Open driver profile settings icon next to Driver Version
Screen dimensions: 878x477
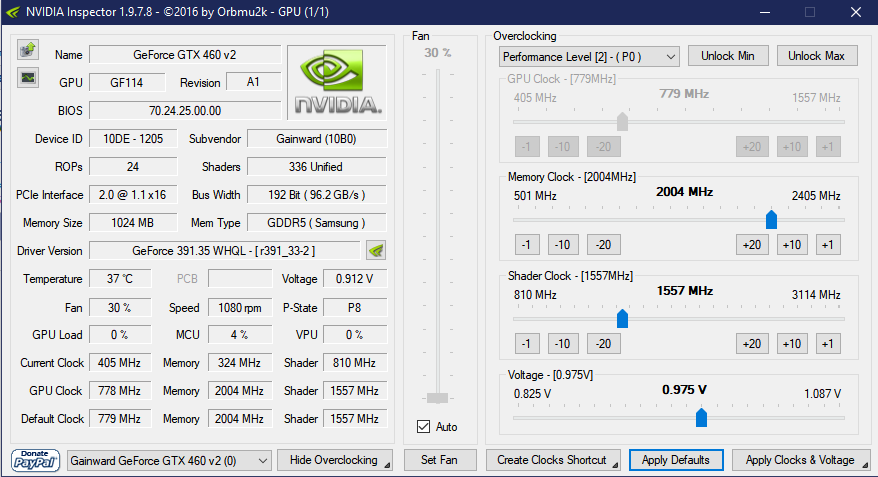click(376, 250)
